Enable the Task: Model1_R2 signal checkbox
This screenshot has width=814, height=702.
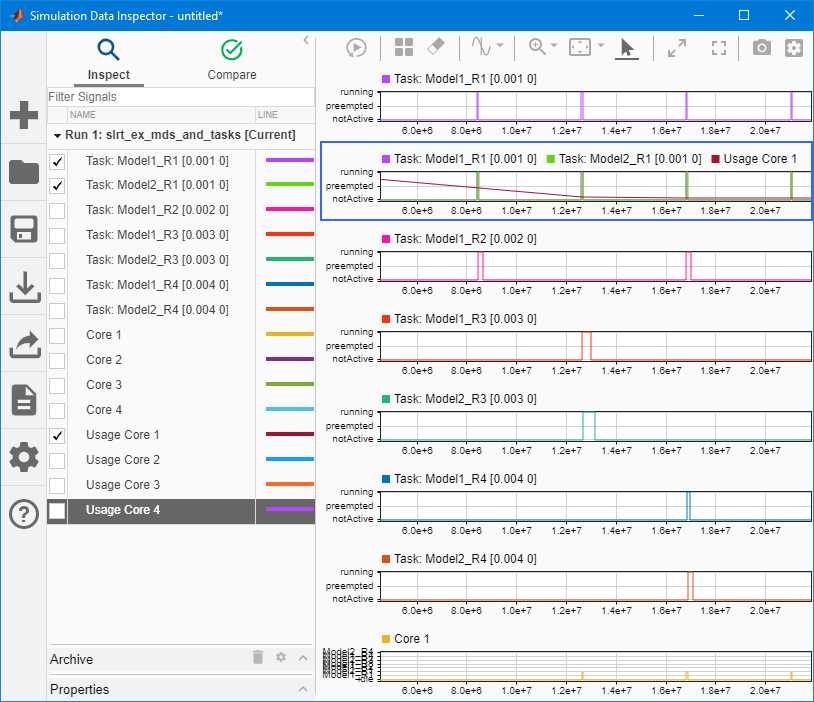(x=57, y=210)
